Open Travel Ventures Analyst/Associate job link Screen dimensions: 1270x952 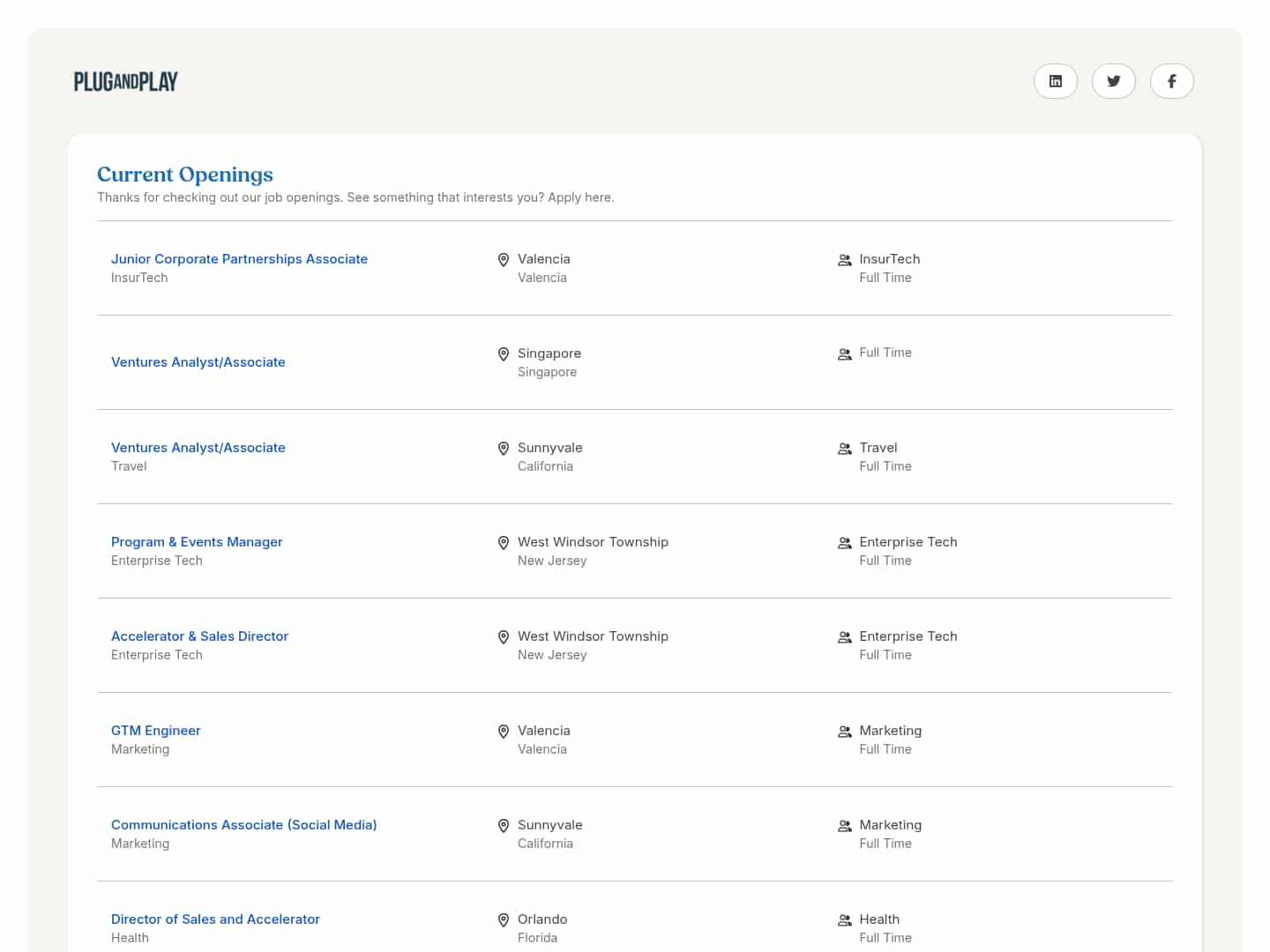pyautogui.click(x=198, y=448)
